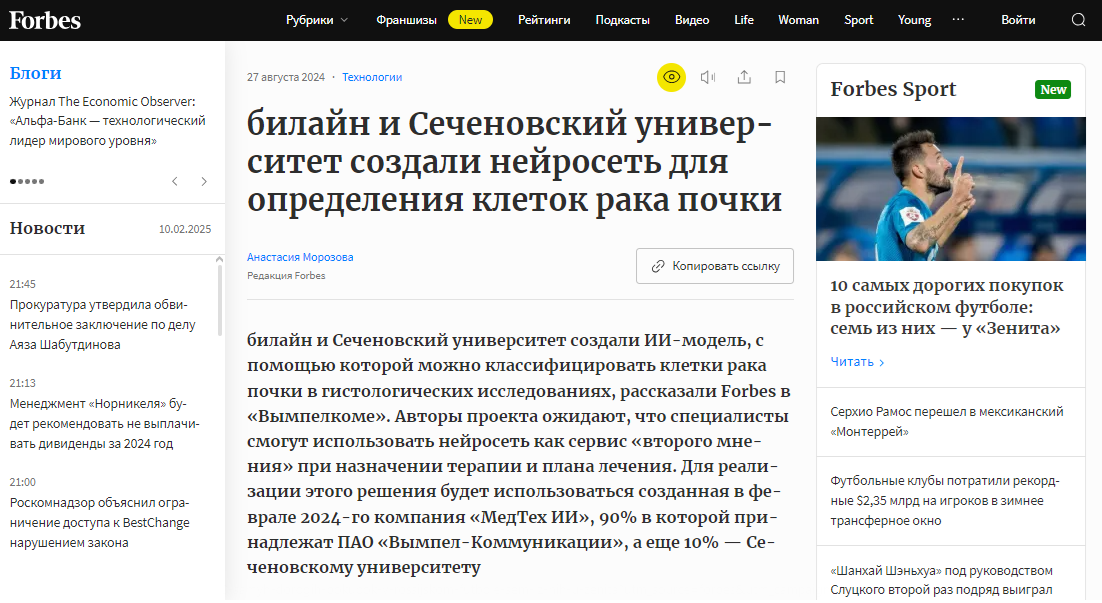Screen dimensions: 1102x603
Task: Share the article via share icon
Action: click(744, 77)
